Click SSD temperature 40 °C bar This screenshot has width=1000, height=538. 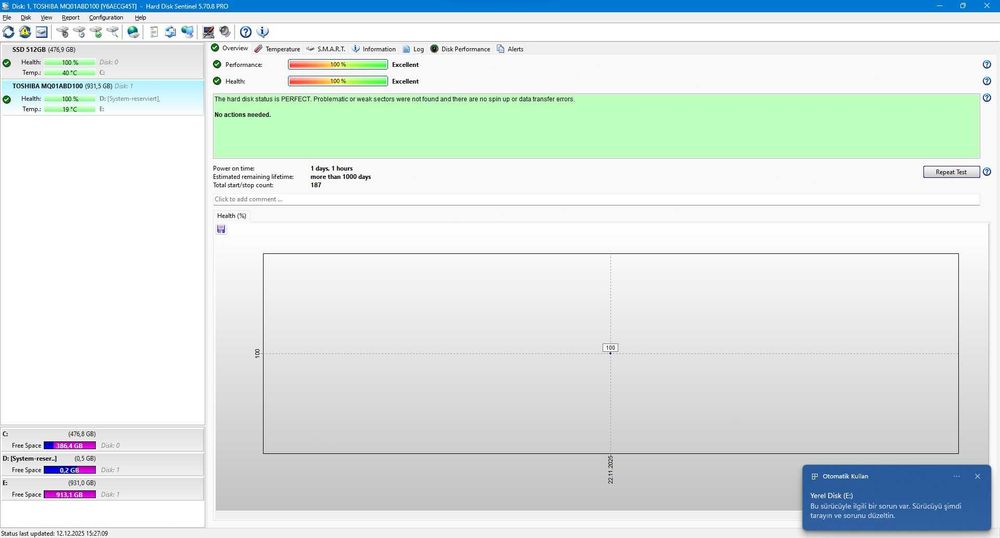pos(70,73)
